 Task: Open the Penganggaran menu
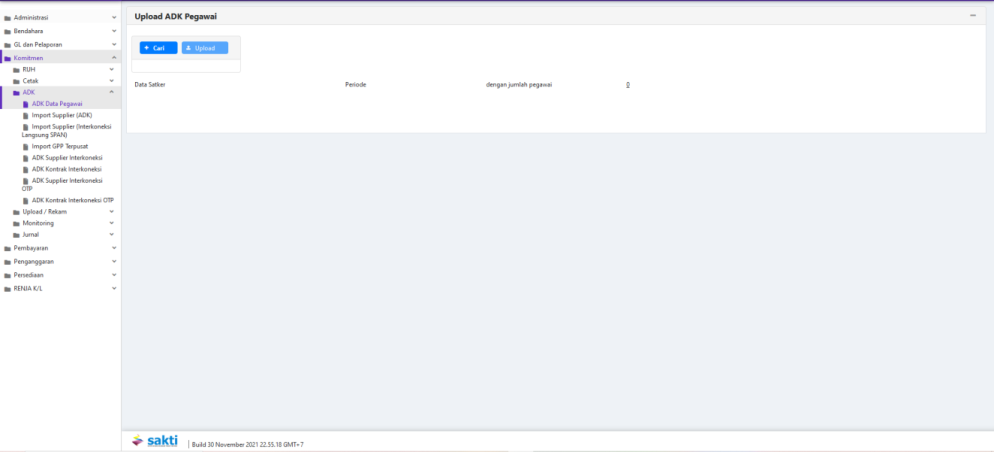point(34,261)
